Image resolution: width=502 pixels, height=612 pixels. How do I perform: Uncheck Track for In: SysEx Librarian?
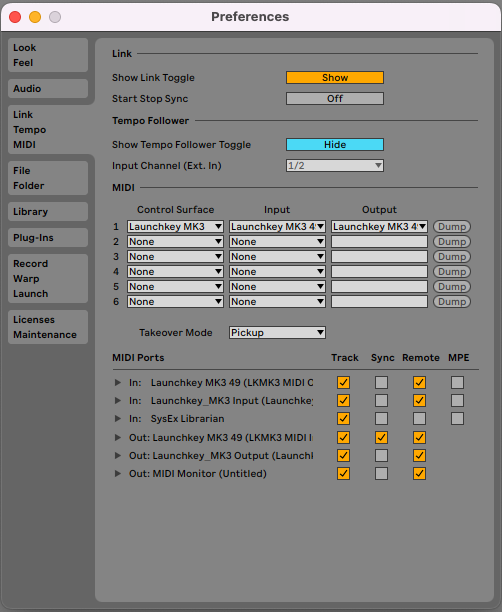[x=344, y=418]
